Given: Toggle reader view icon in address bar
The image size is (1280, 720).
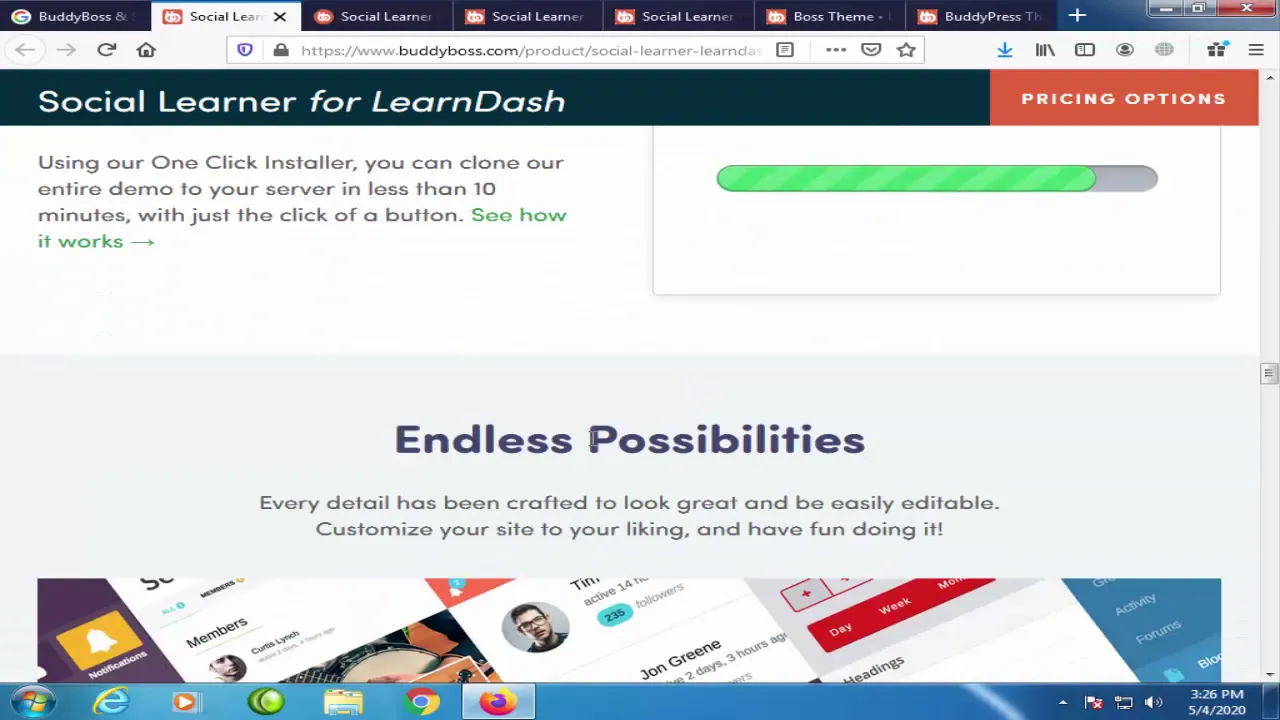Looking at the screenshot, I should click(785, 50).
